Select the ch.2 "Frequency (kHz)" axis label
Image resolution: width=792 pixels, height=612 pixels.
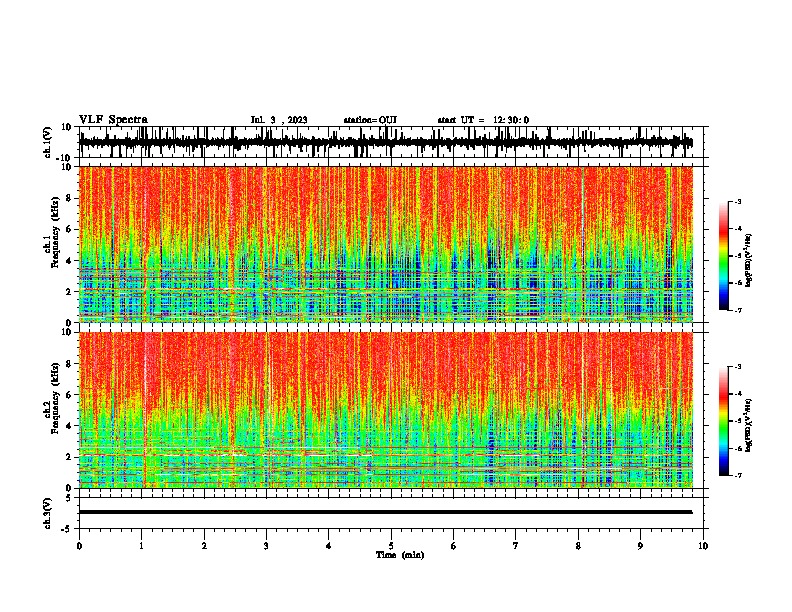[56, 398]
